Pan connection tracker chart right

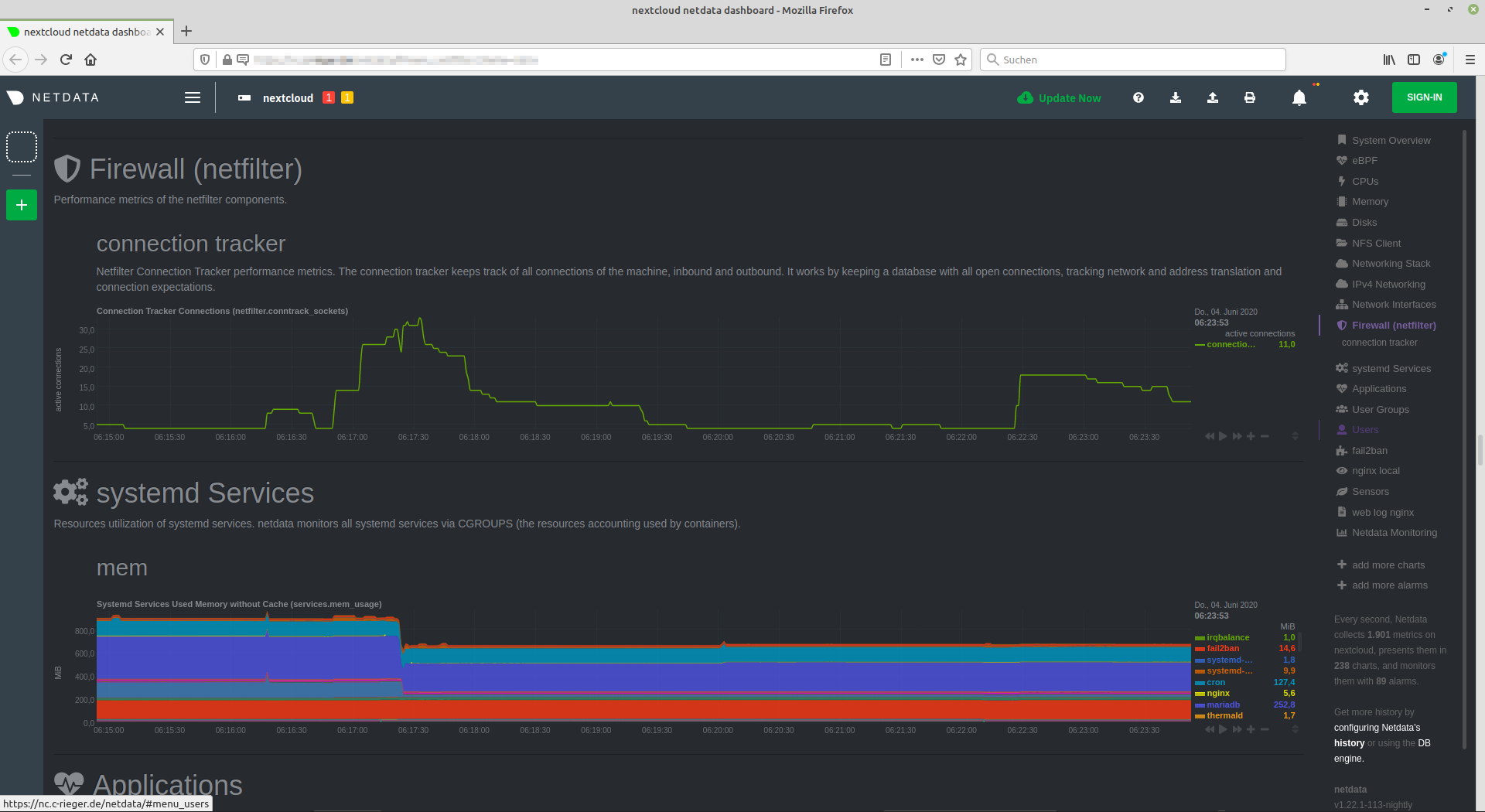[1237, 436]
